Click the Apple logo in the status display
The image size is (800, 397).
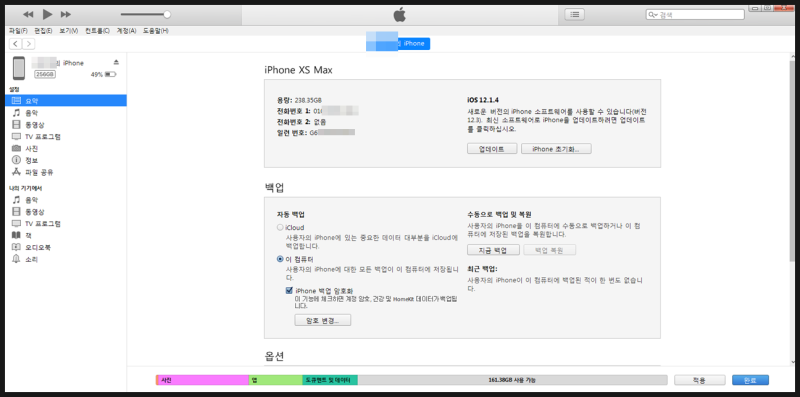click(x=399, y=15)
